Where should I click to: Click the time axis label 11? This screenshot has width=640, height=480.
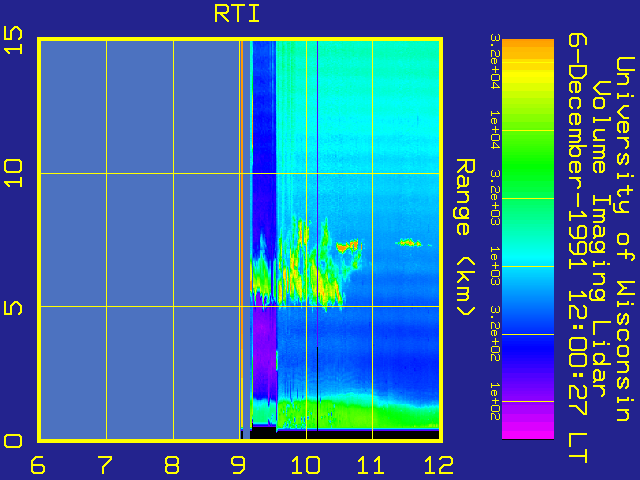click(x=371, y=465)
